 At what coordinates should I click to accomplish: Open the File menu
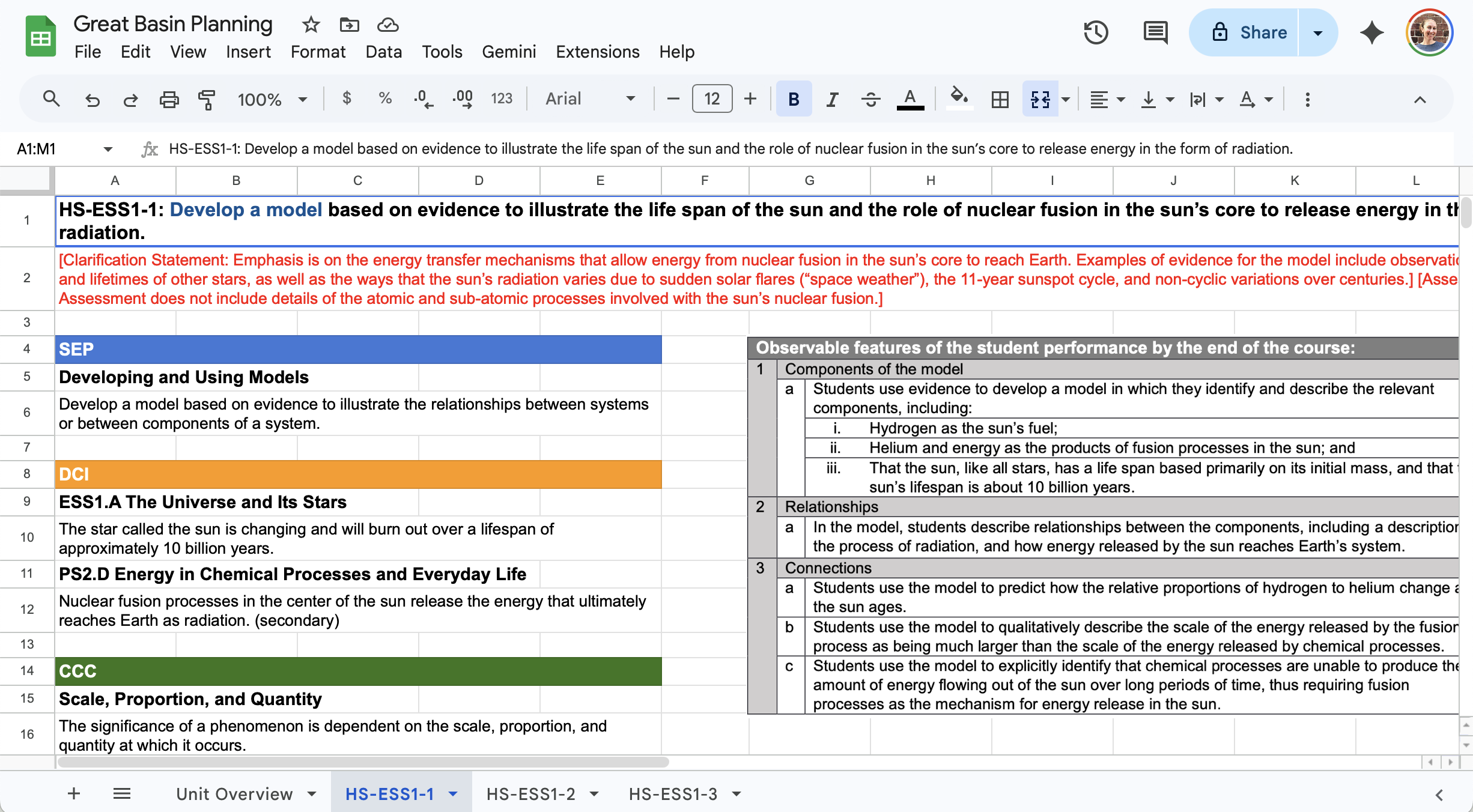coord(88,52)
